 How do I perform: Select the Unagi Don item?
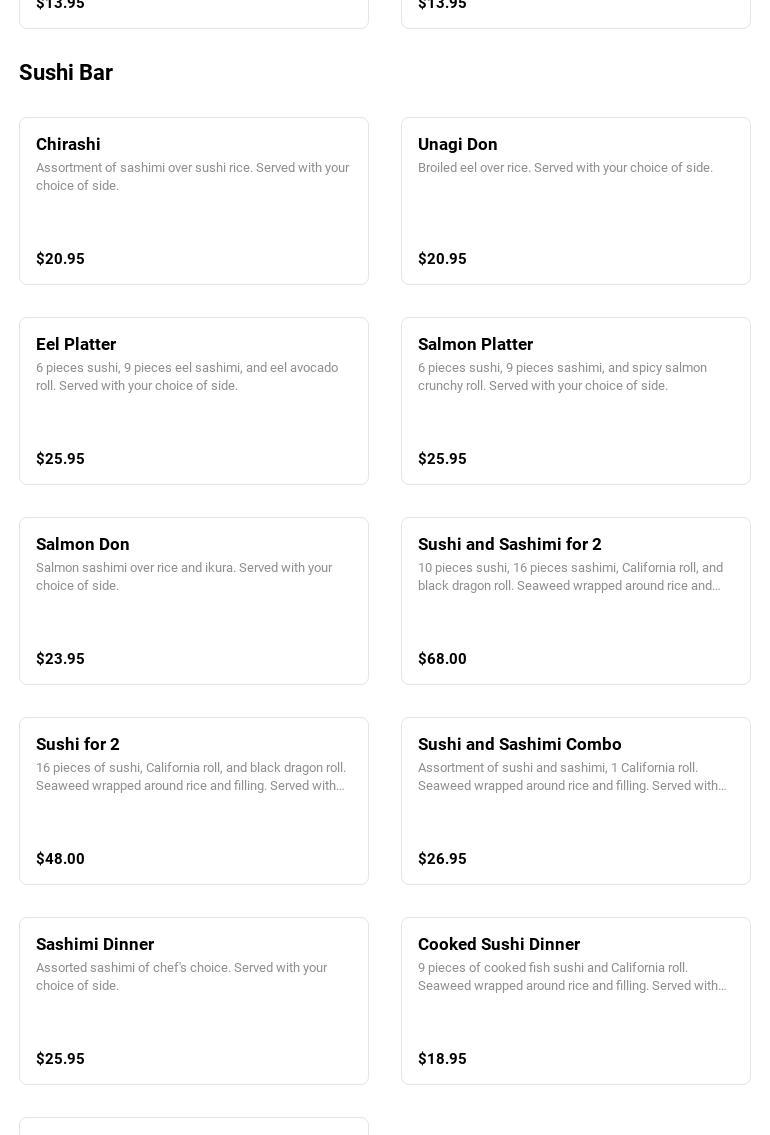575,201
